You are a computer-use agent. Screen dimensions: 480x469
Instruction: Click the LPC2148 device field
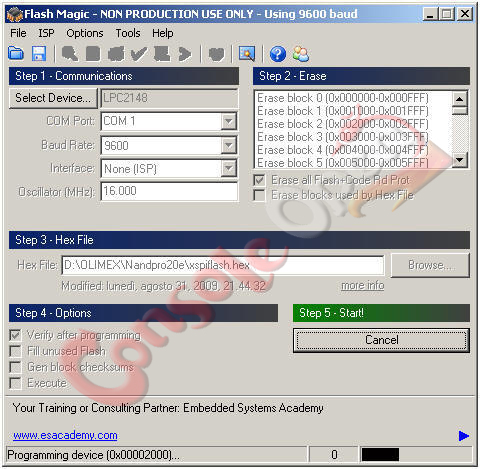[169, 98]
